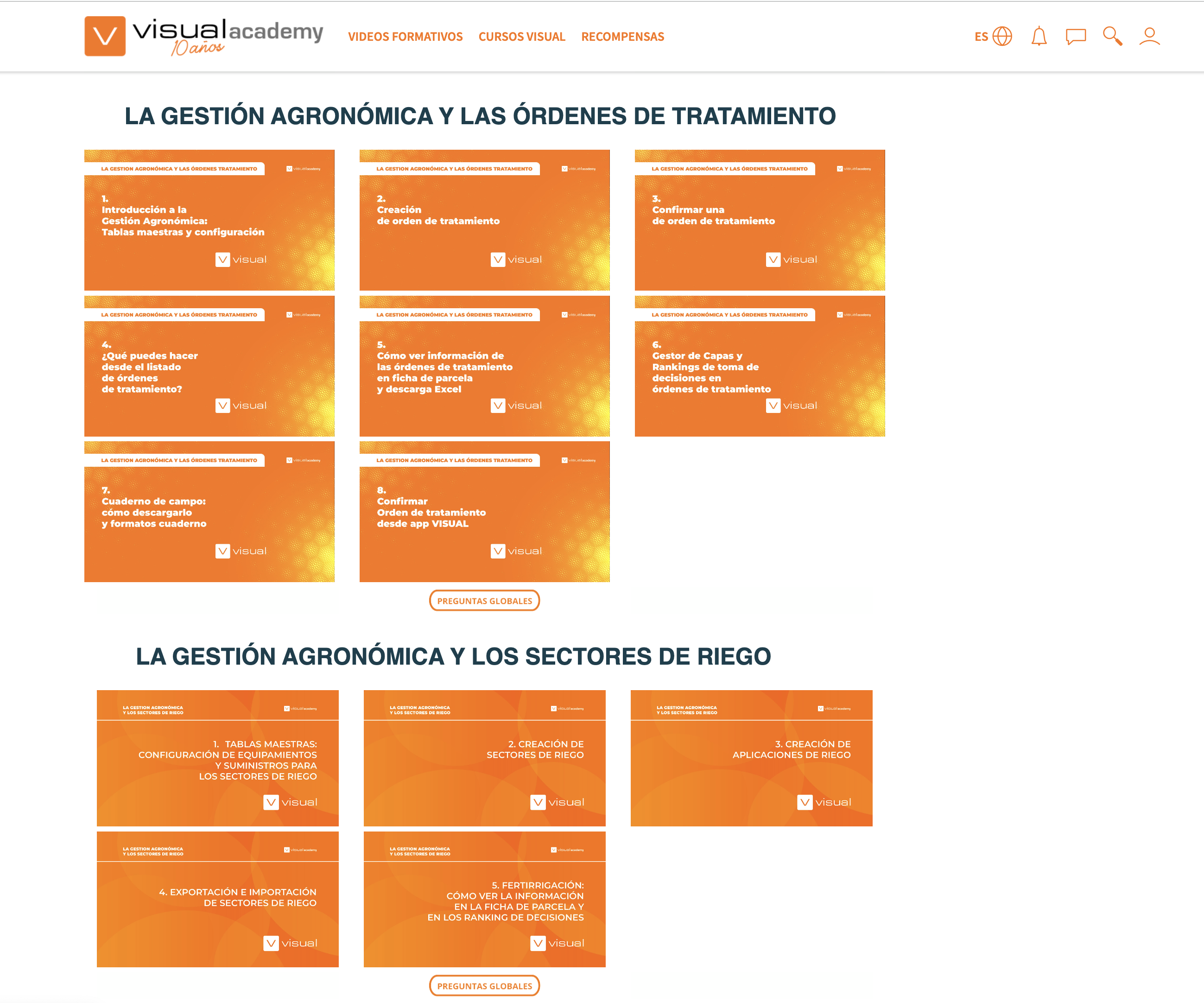Click PREGUNTAS GLOBALES under Órdenes de Tratamiento
Image resolution: width=1204 pixels, height=1003 pixels.
[x=484, y=600]
